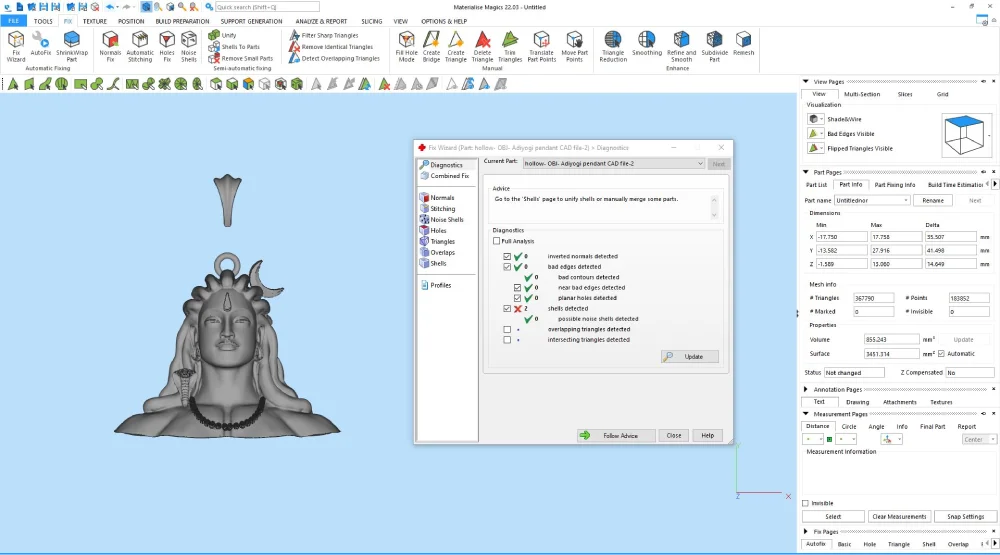Enable intersecting triangles detected checkbox
The image size is (1000, 555).
(x=507, y=340)
